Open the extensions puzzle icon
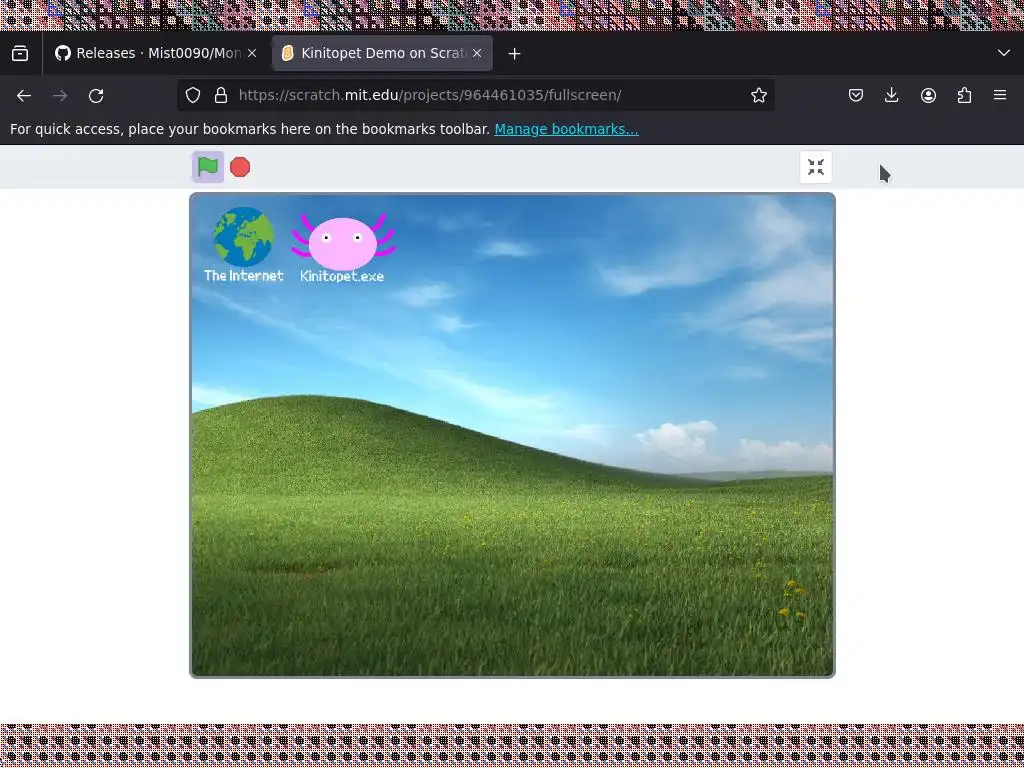 964,95
